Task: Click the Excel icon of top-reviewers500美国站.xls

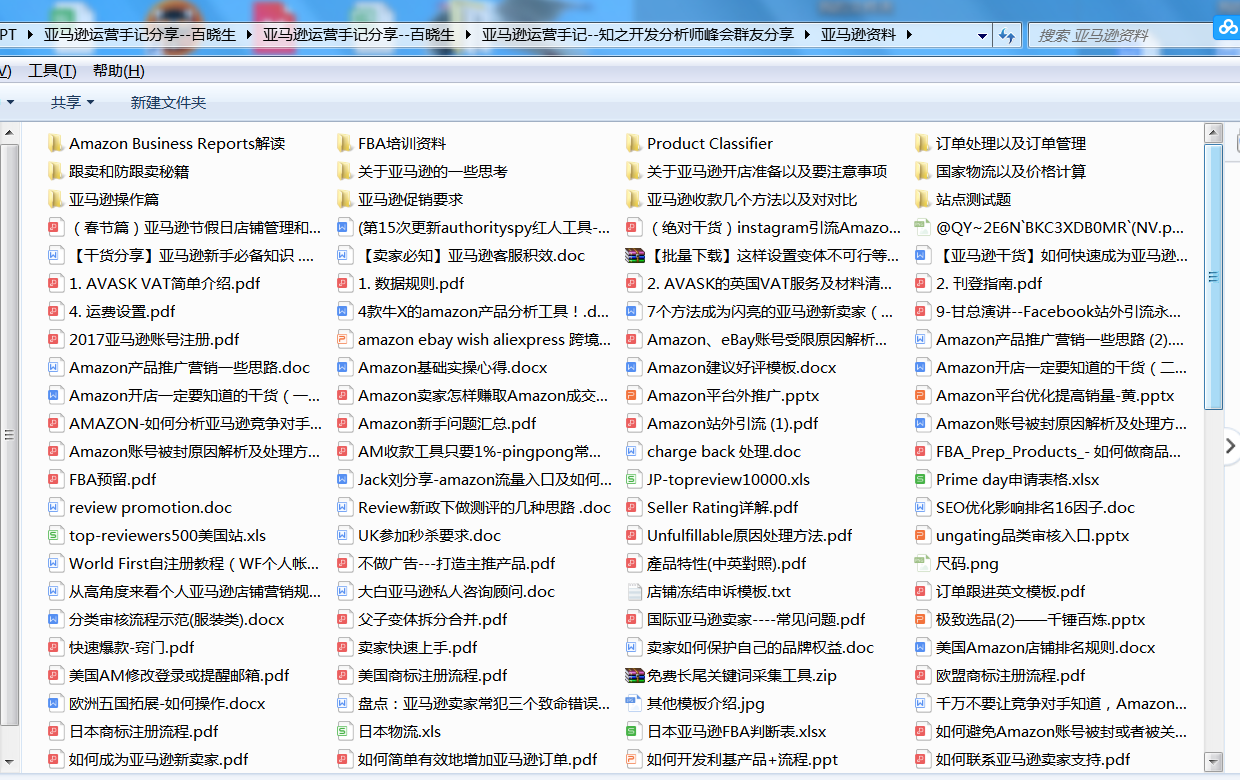Action: point(56,535)
